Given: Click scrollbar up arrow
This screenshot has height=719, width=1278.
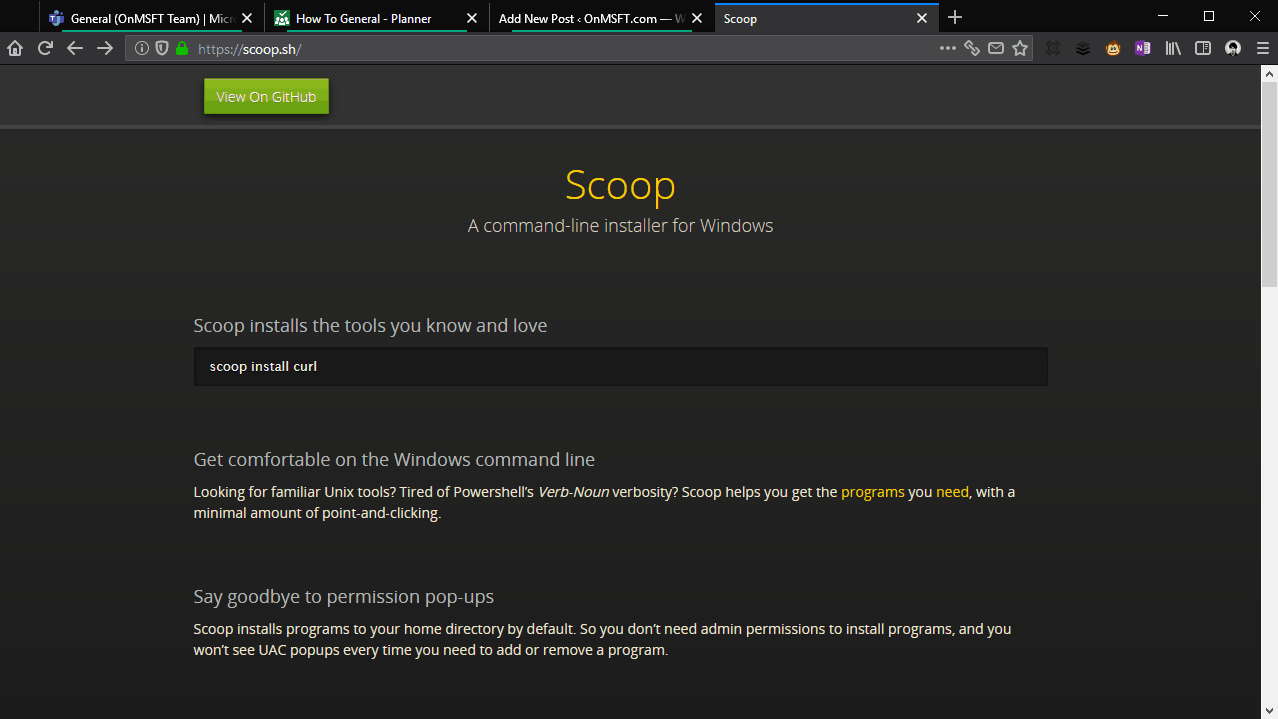Looking at the screenshot, I should point(1269,74).
